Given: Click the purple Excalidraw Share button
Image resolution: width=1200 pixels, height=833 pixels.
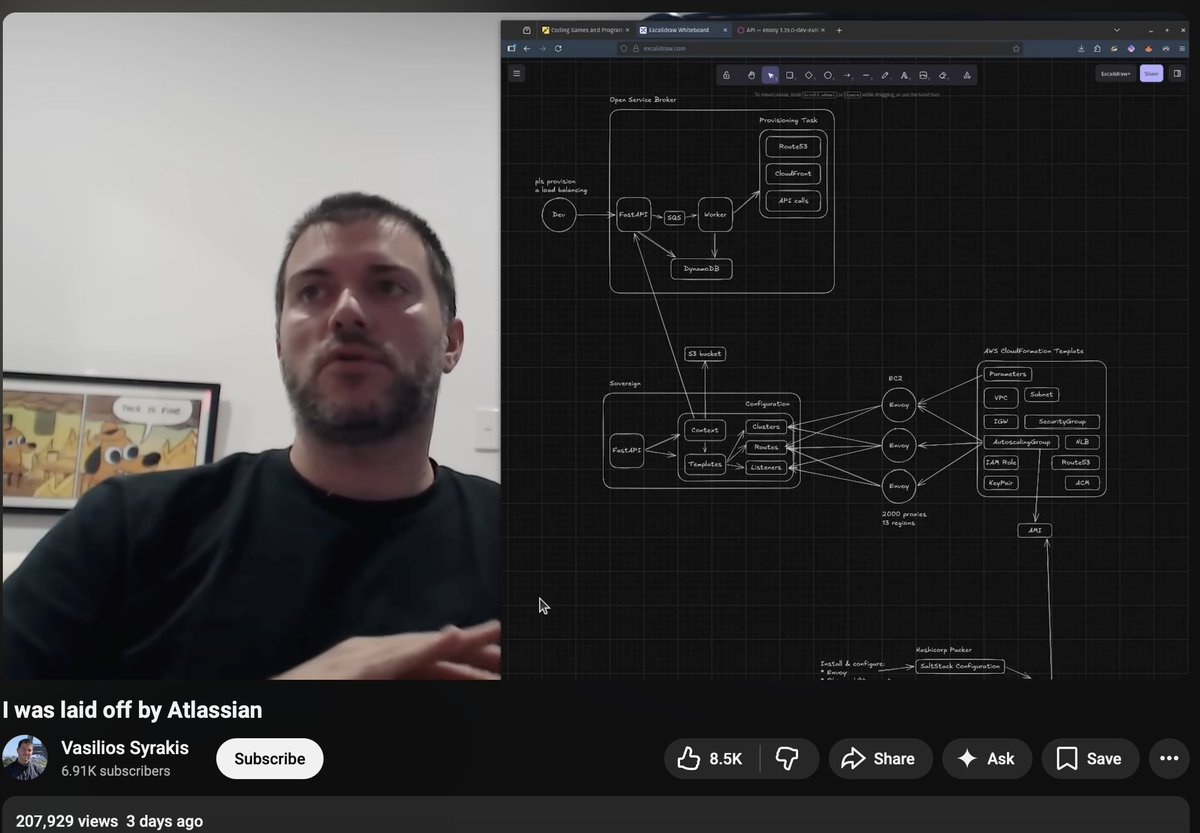Looking at the screenshot, I should pos(1151,73).
